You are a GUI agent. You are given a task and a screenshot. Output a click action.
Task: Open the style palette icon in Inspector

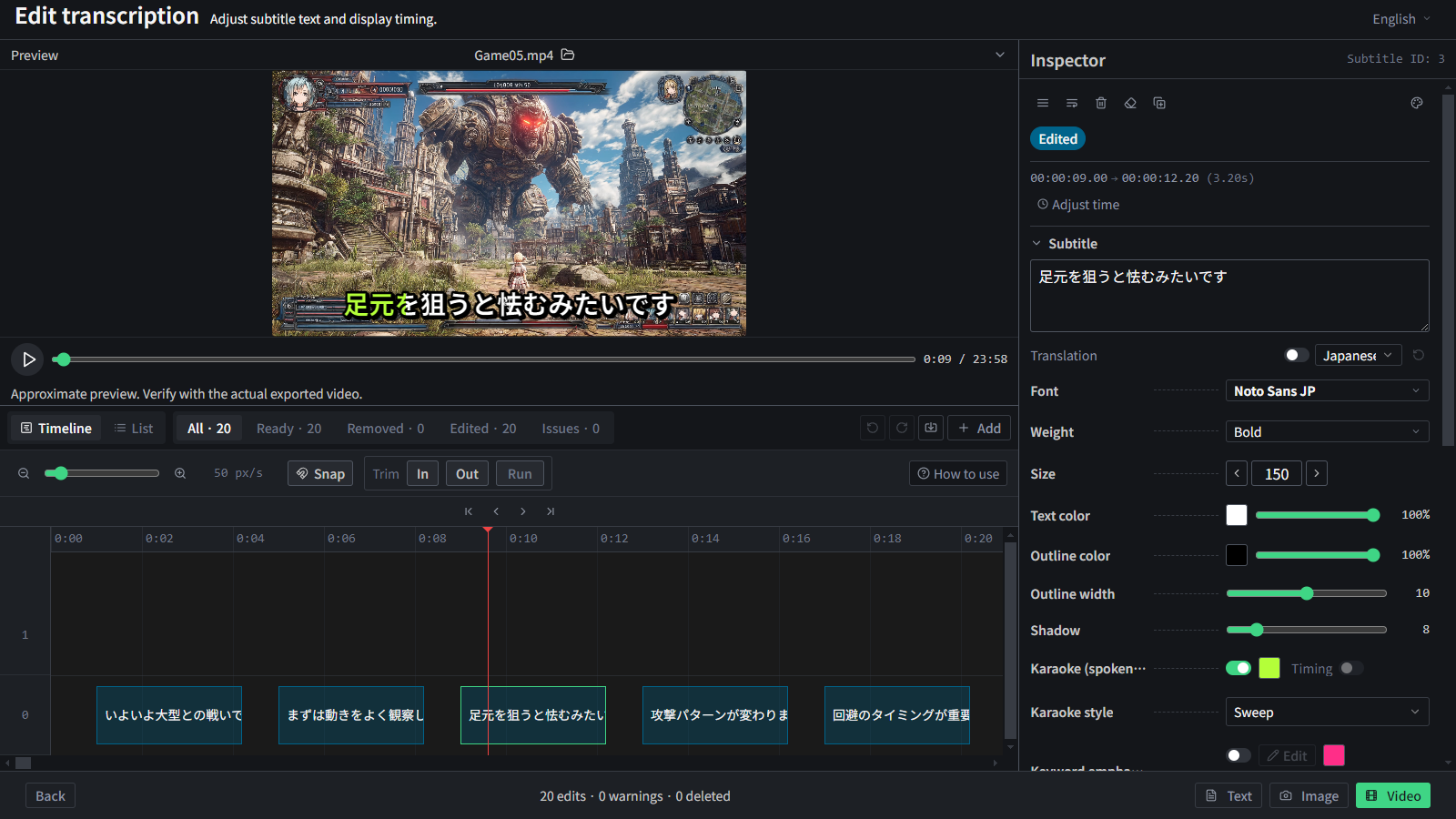(1417, 103)
